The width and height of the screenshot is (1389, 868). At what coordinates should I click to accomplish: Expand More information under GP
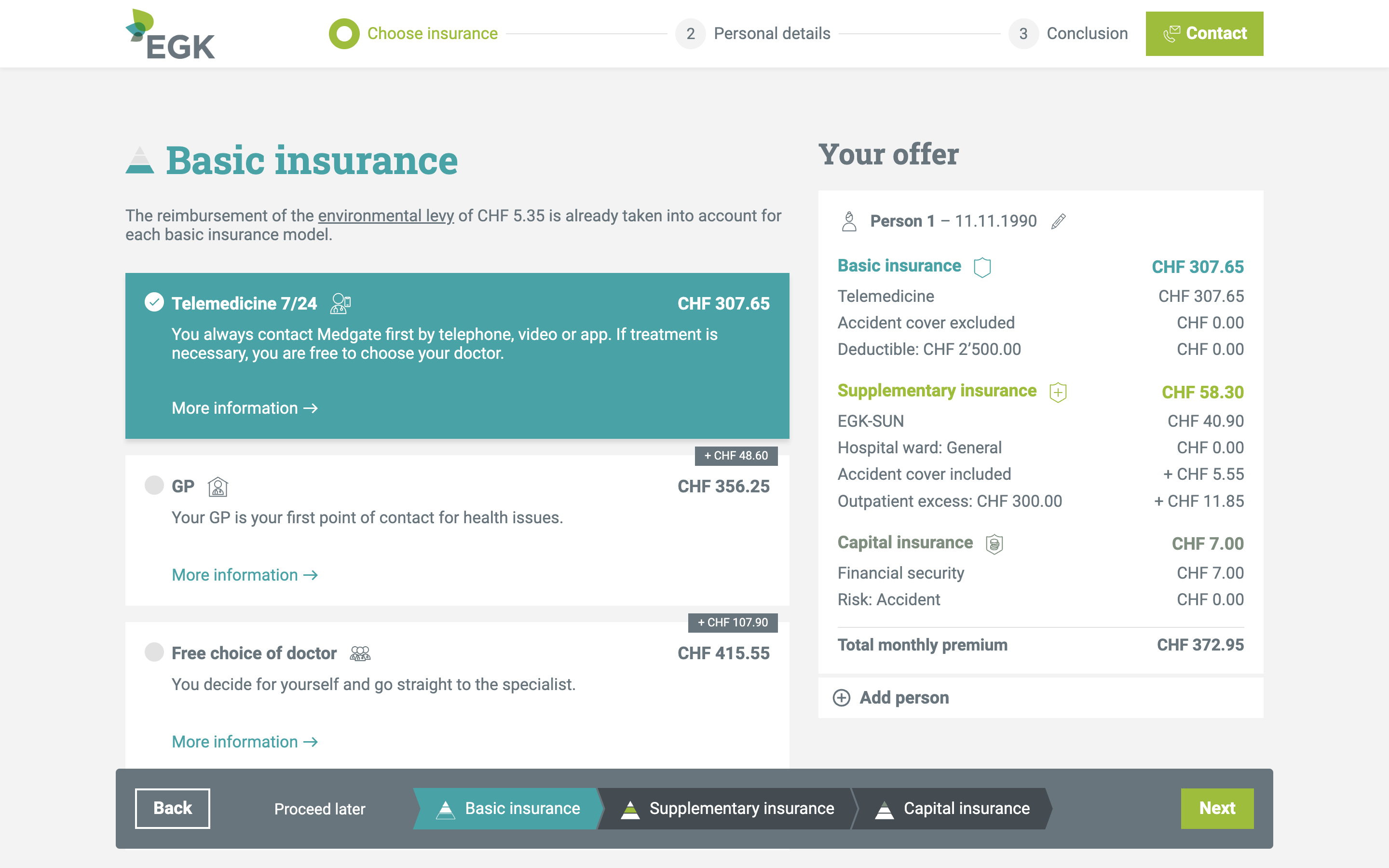point(245,575)
